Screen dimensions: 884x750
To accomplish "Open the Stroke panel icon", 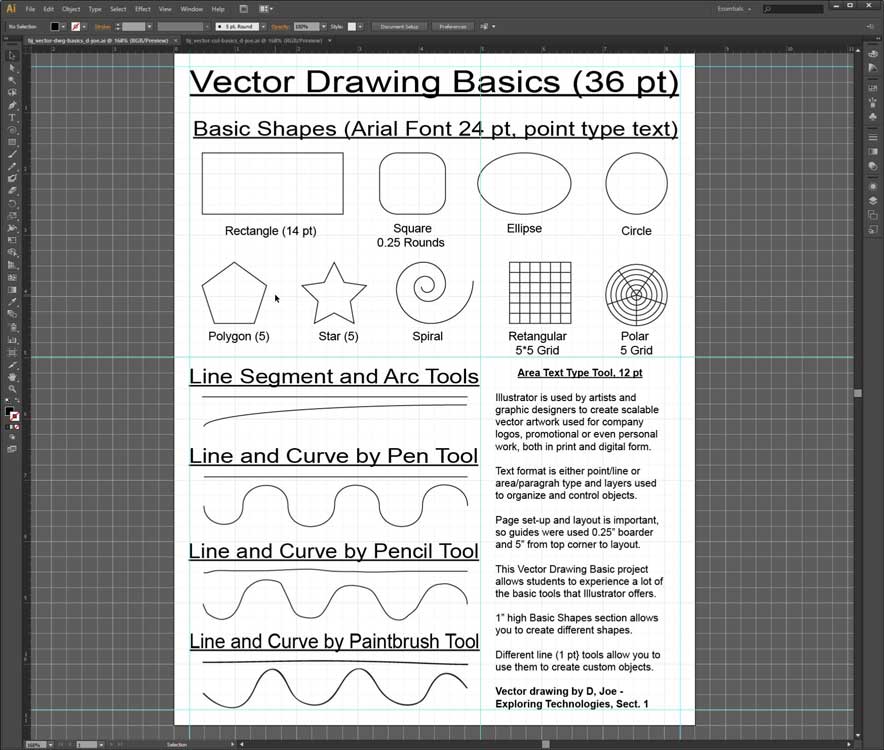I will click(872, 137).
